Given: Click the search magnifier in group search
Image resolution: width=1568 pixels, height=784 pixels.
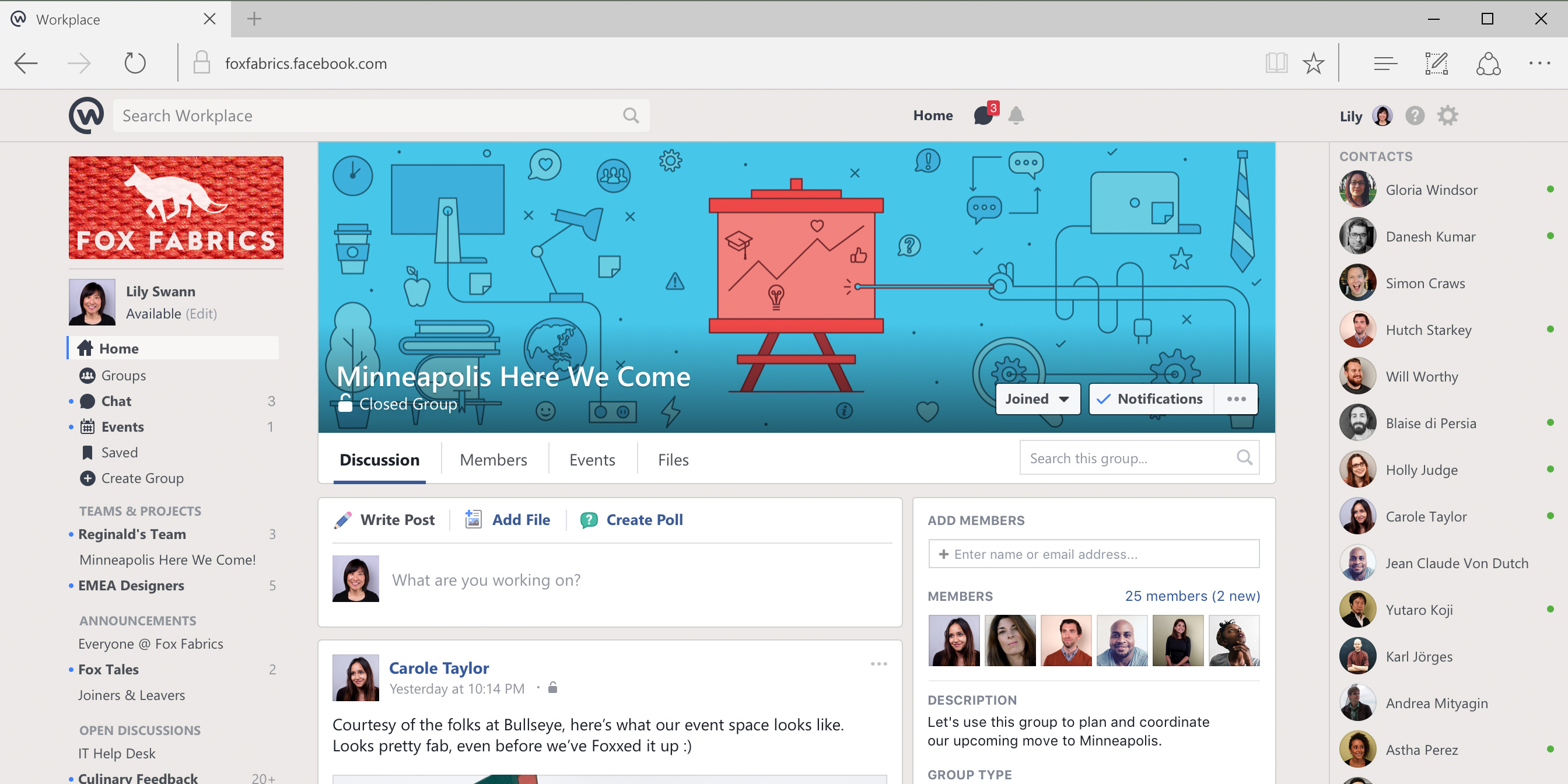Looking at the screenshot, I should [x=1244, y=458].
